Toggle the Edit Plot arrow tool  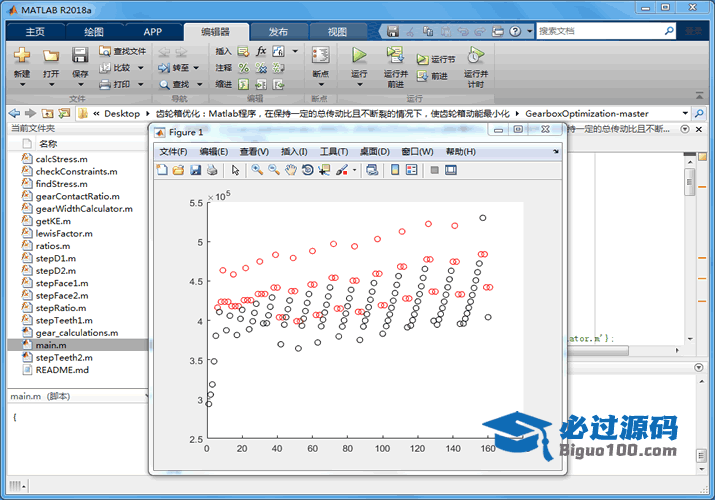(x=234, y=170)
